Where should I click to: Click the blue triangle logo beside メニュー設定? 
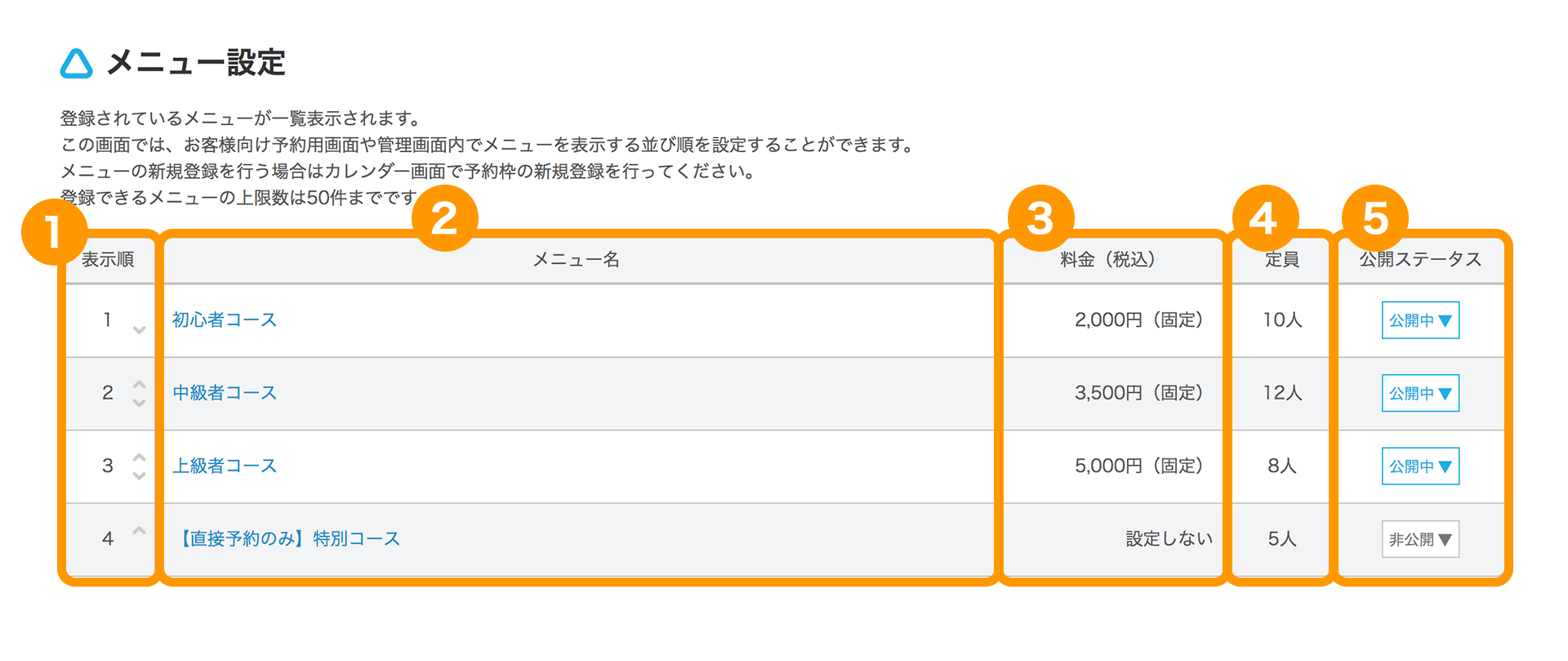point(77,64)
